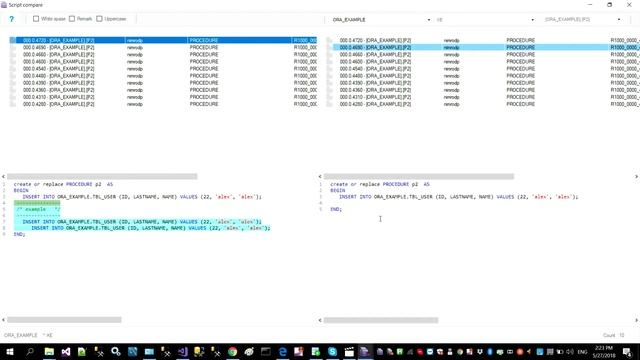Click bottom horizontal scrollbar of left code pane
Image resolution: width=640 pixels, height=360 pixels.
(64, 320)
